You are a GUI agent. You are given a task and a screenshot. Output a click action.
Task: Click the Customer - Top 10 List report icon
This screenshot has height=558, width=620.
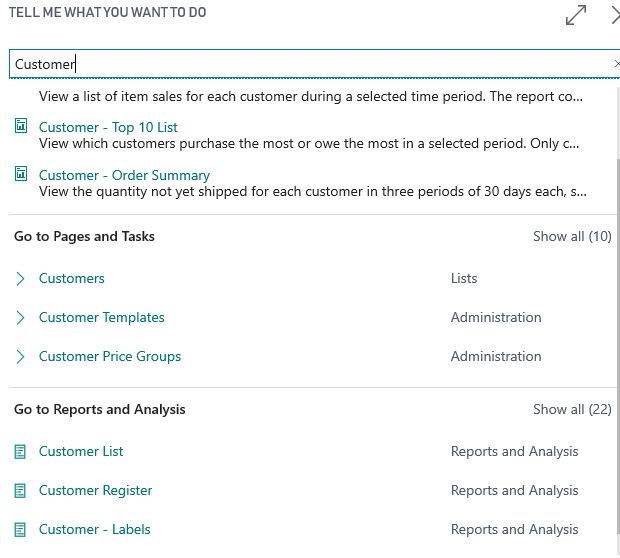(x=20, y=127)
